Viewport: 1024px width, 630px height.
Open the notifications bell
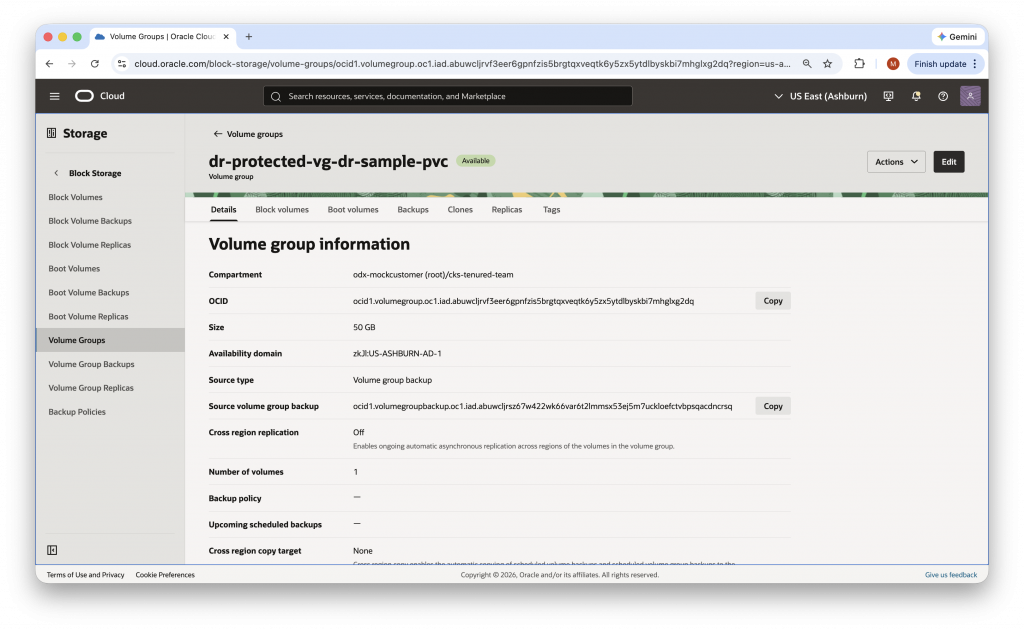pyautogui.click(x=915, y=96)
